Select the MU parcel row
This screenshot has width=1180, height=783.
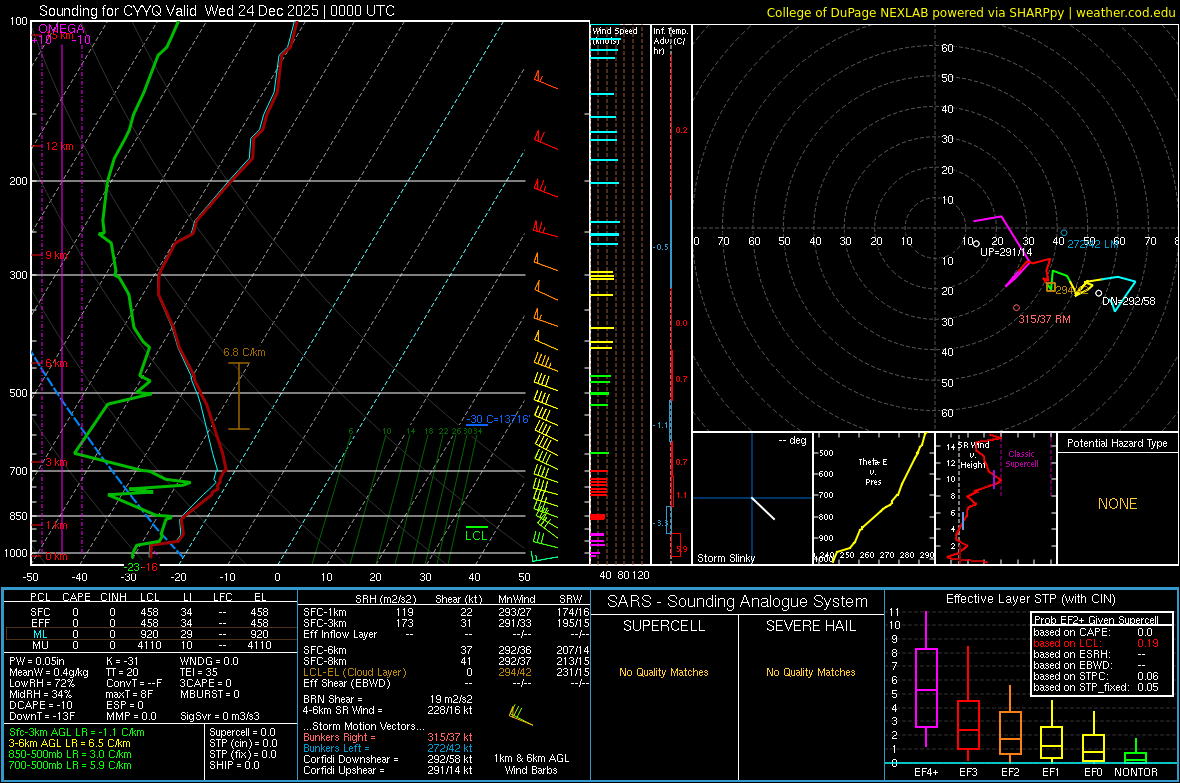[150, 645]
